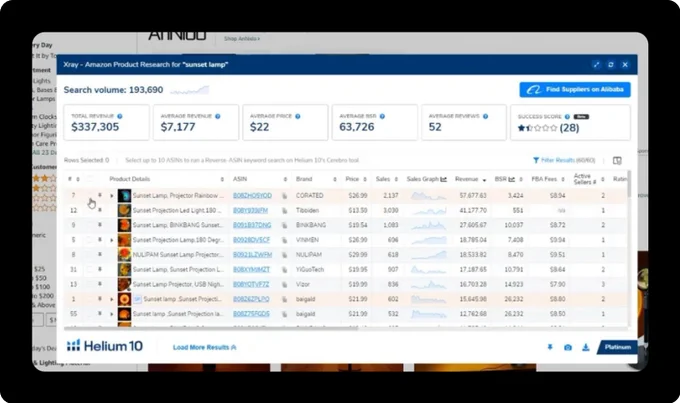
Task: Open Average Revenue help tooltip icon
Action: tap(218, 116)
